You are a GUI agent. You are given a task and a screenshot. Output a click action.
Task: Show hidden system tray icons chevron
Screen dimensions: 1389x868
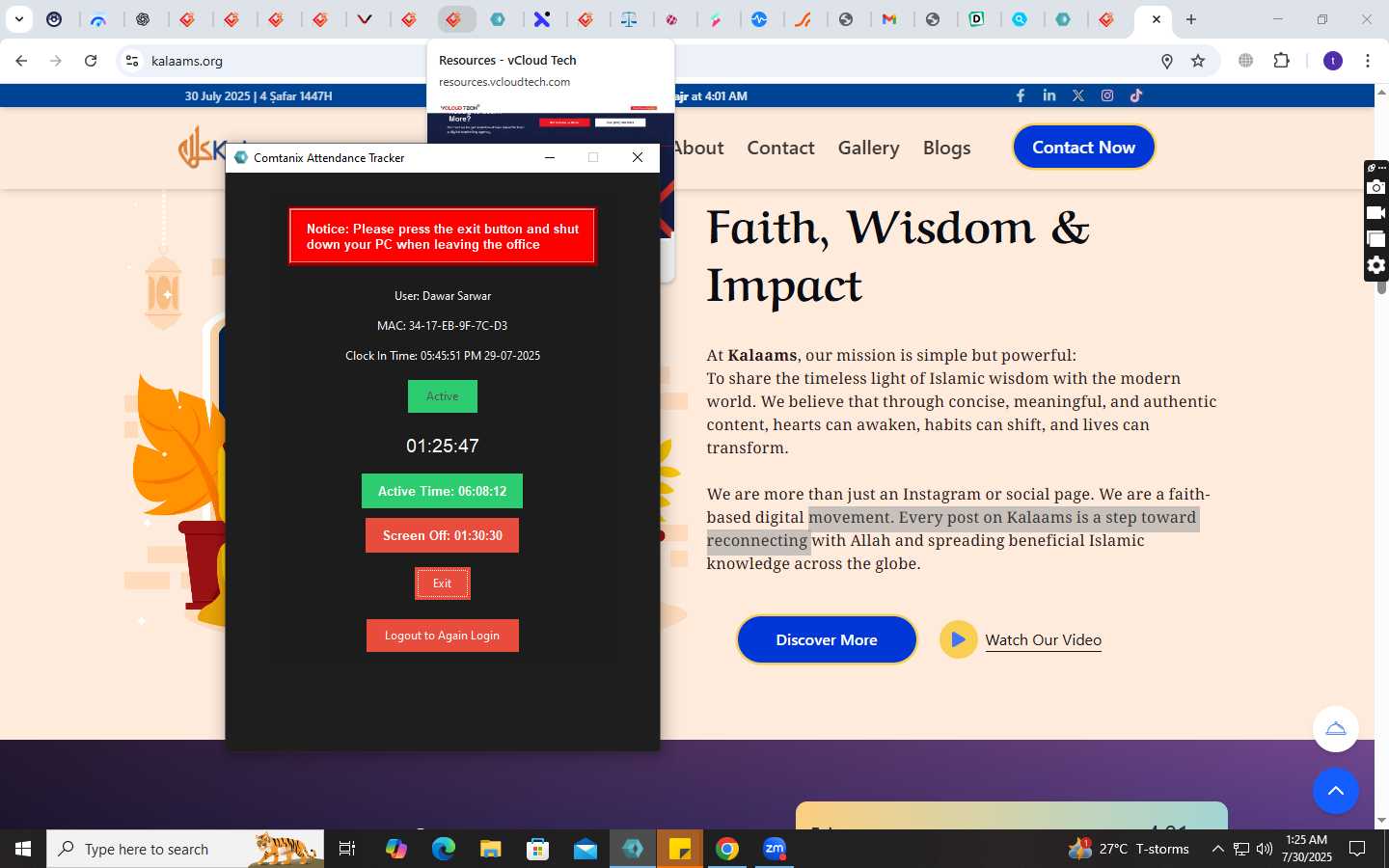(1217, 849)
